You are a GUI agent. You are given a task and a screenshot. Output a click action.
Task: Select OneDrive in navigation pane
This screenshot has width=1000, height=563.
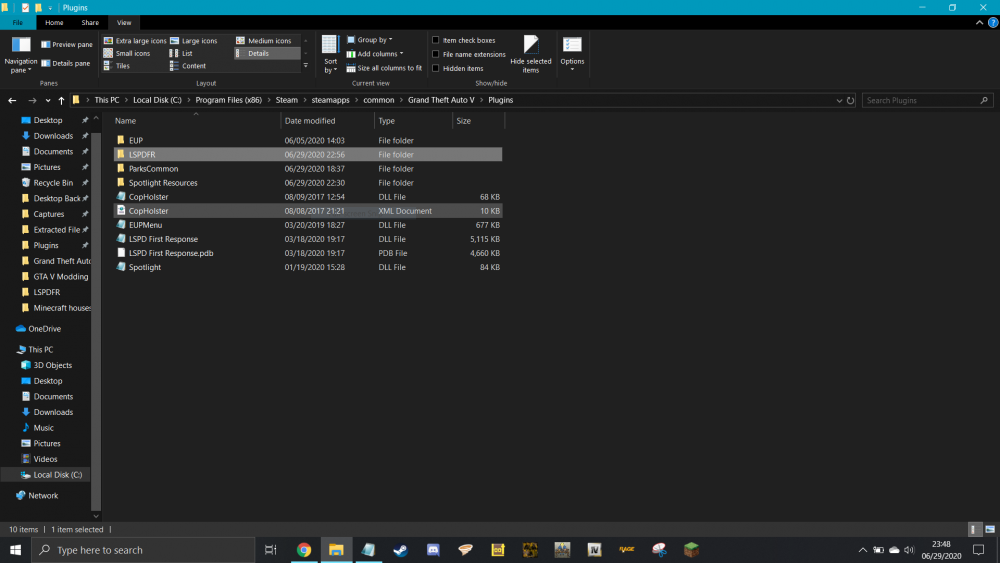pyautogui.click(x=44, y=328)
